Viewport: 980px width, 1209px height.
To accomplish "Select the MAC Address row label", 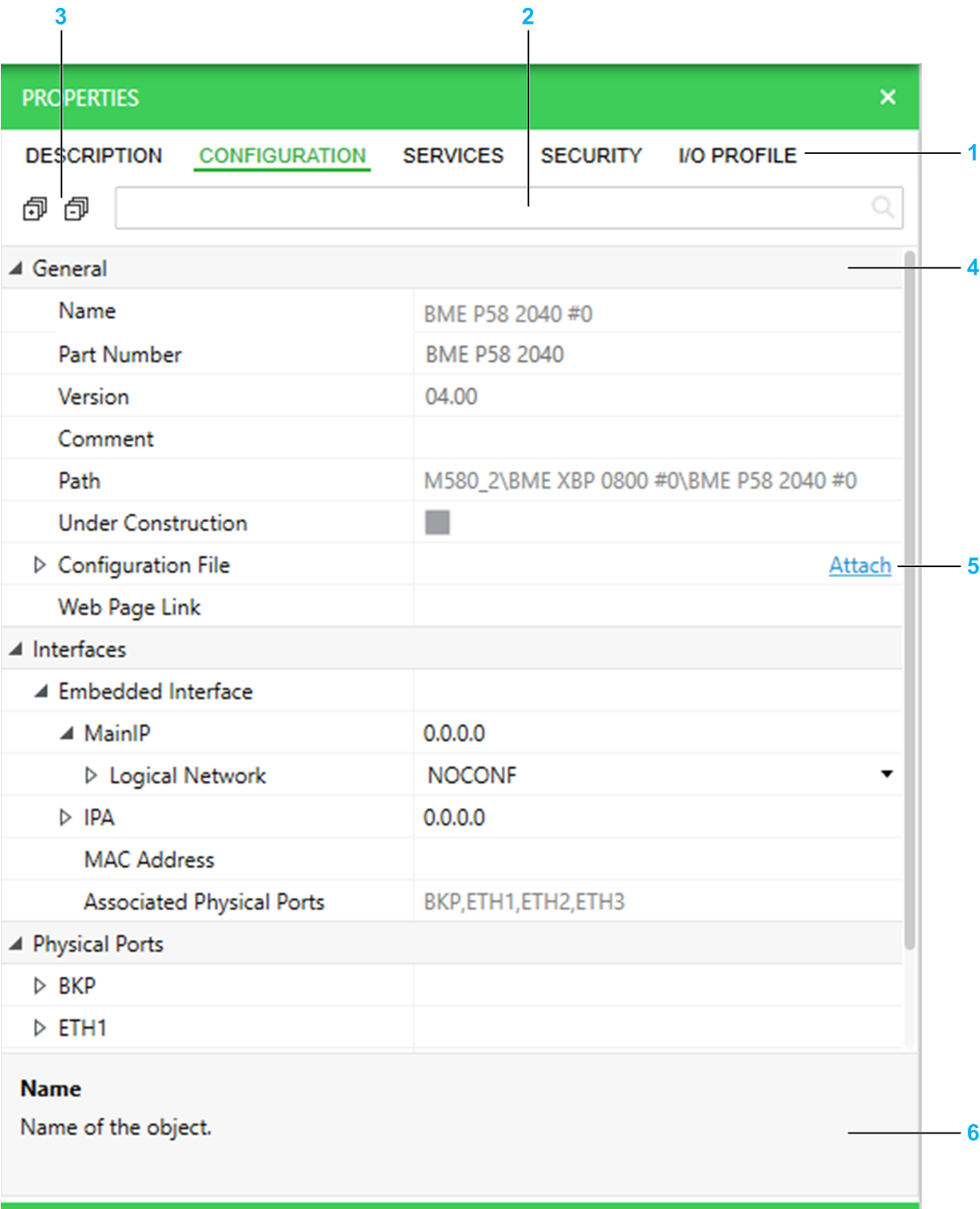I will (x=149, y=860).
